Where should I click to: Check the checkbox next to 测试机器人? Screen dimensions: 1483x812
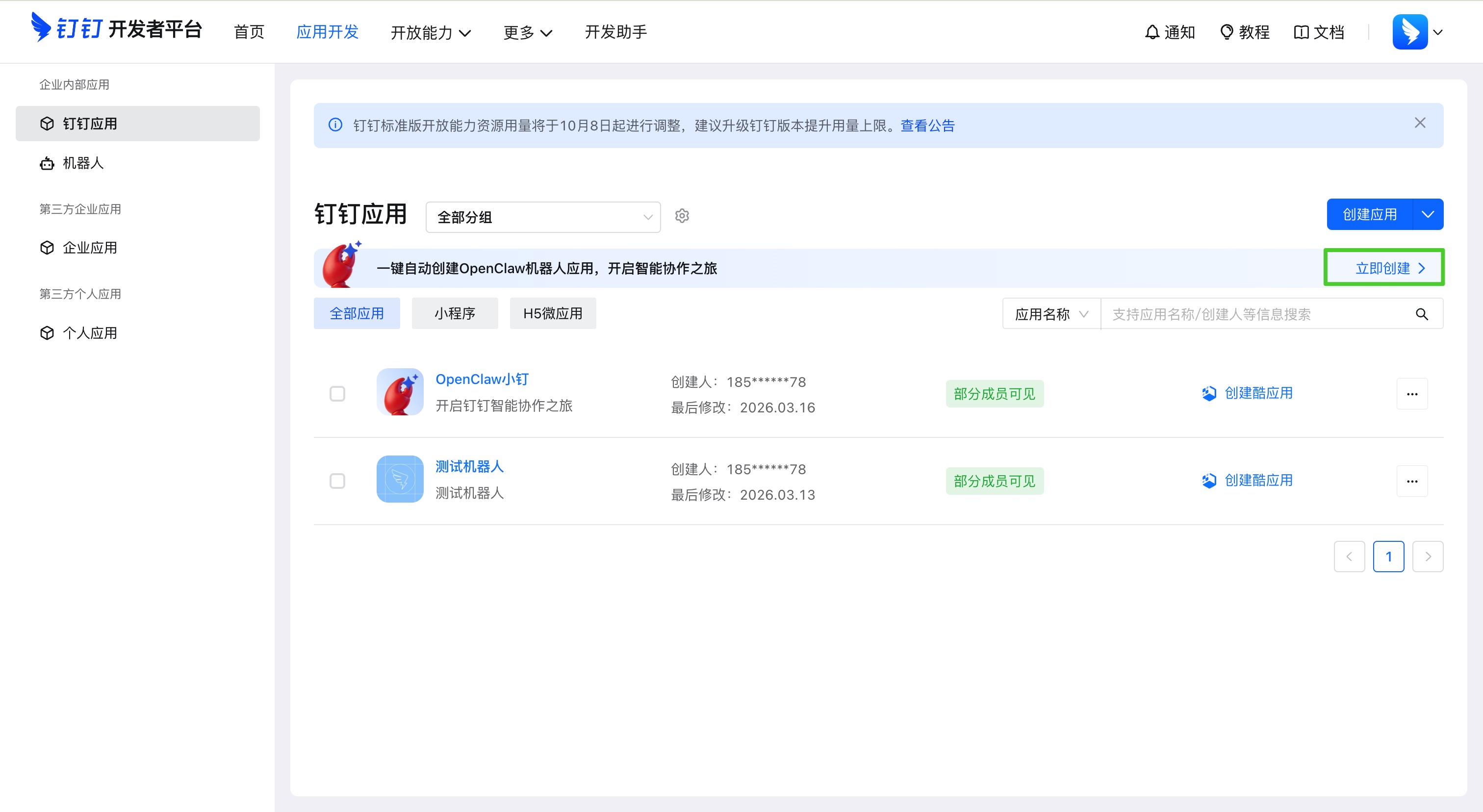[338, 481]
